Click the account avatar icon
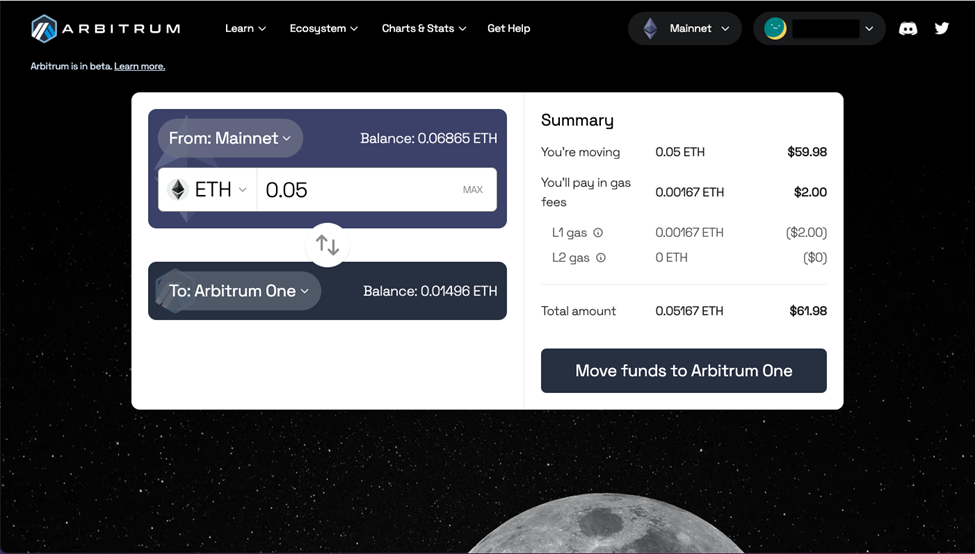This screenshot has height=554, width=975. (775, 29)
